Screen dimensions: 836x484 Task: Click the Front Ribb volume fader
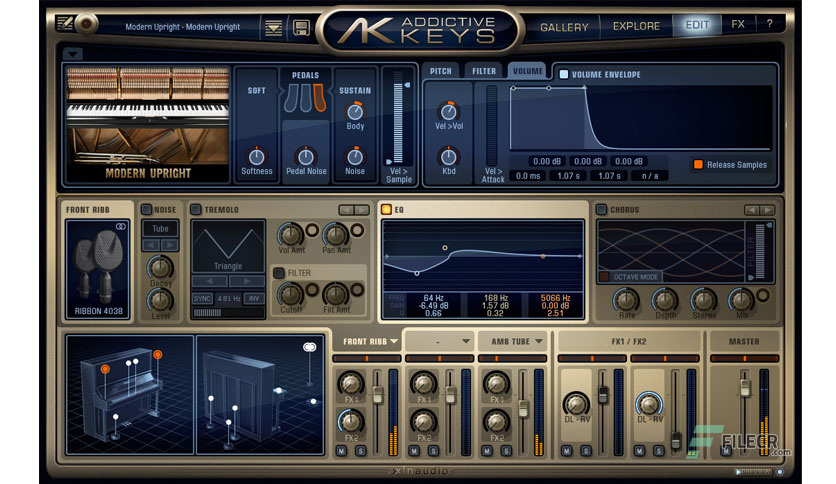coord(377,394)
